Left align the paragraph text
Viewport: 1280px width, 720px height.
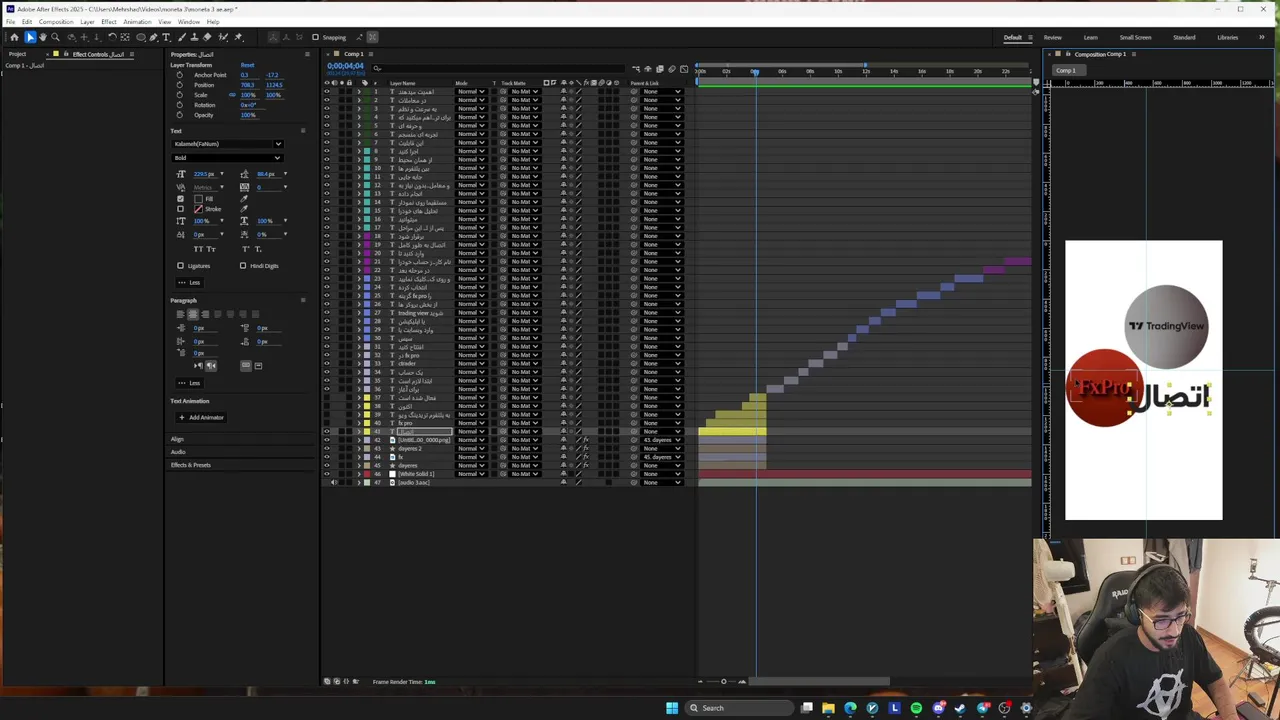pyautogui.click(x=181, y=314)
